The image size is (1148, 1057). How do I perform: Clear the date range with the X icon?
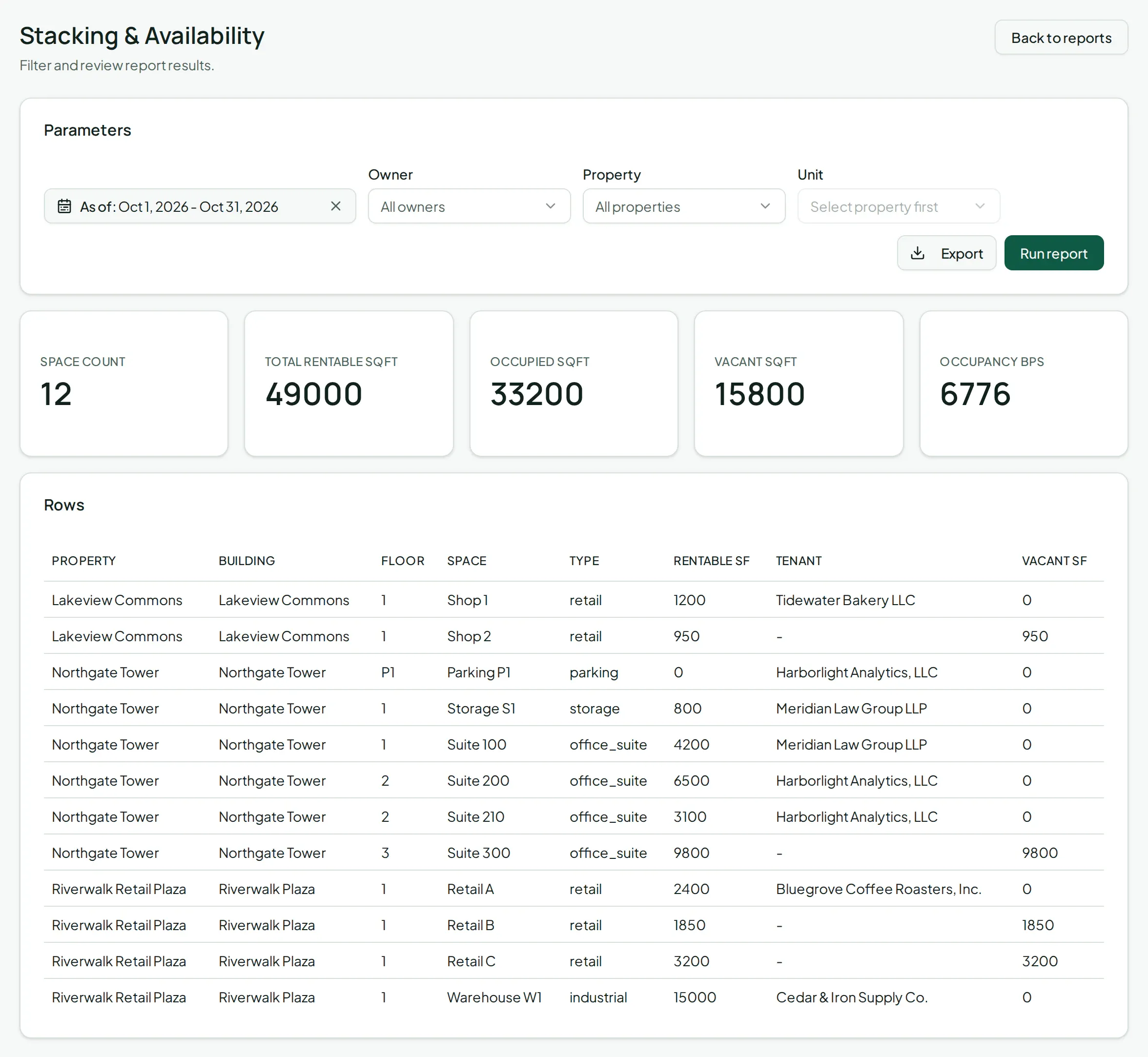click(336, 206)
